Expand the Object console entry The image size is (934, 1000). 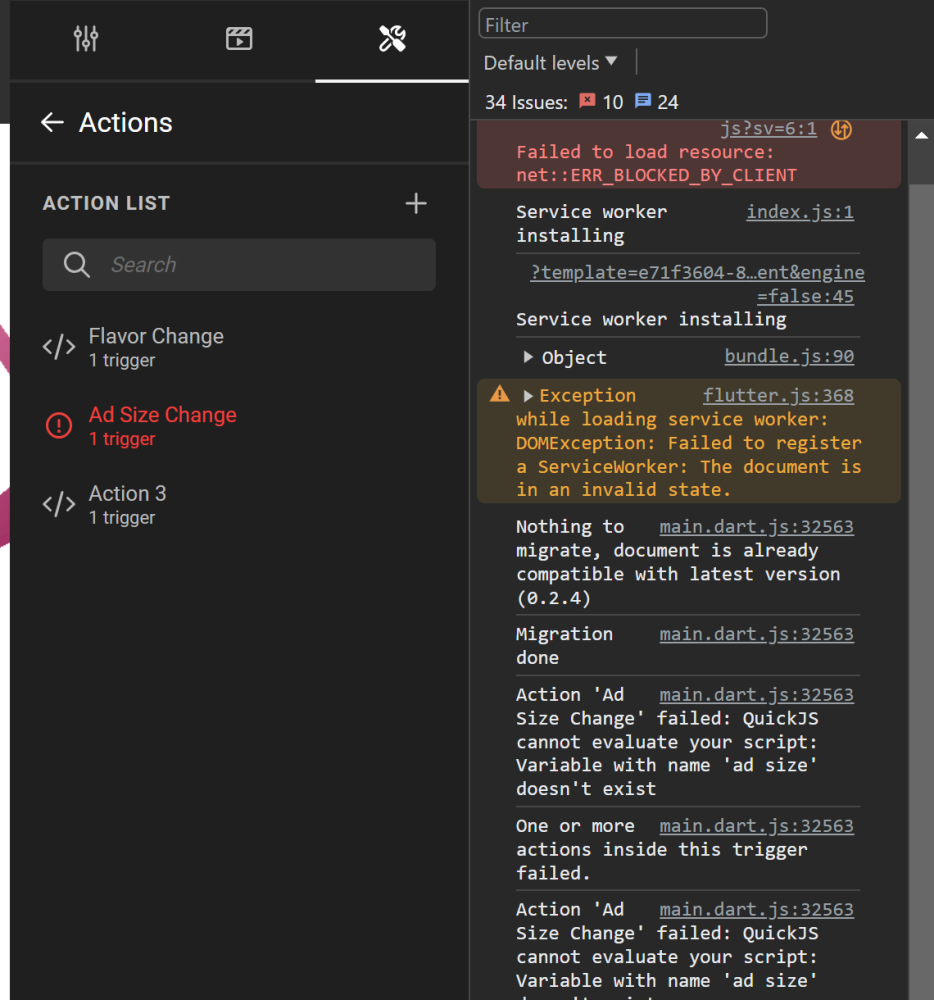(528, 357)
